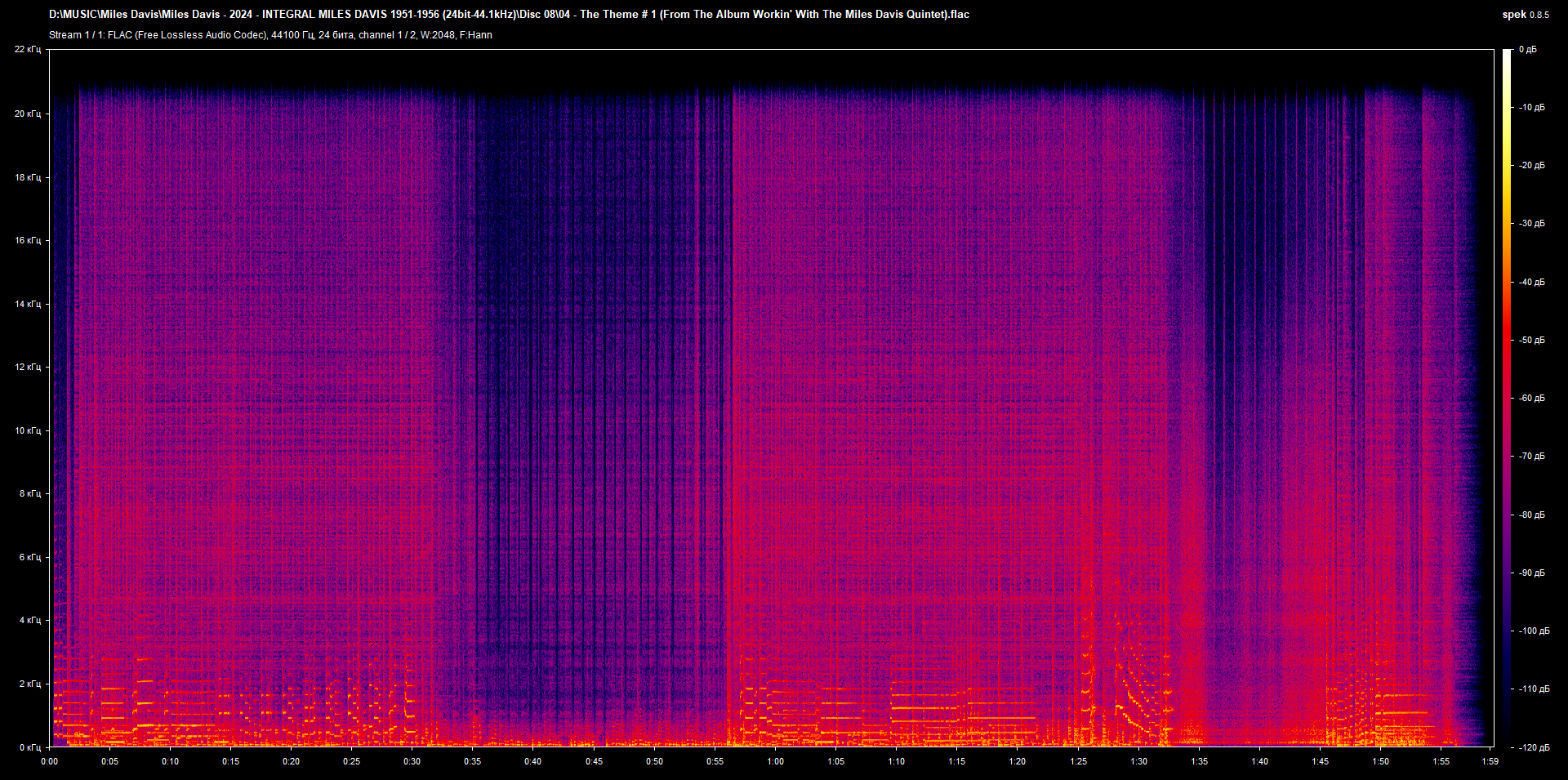The image size is (1568, 780).
Task: Click the -20 дБ scale label
Action: pyautogui.click(x=1531, y=166)
